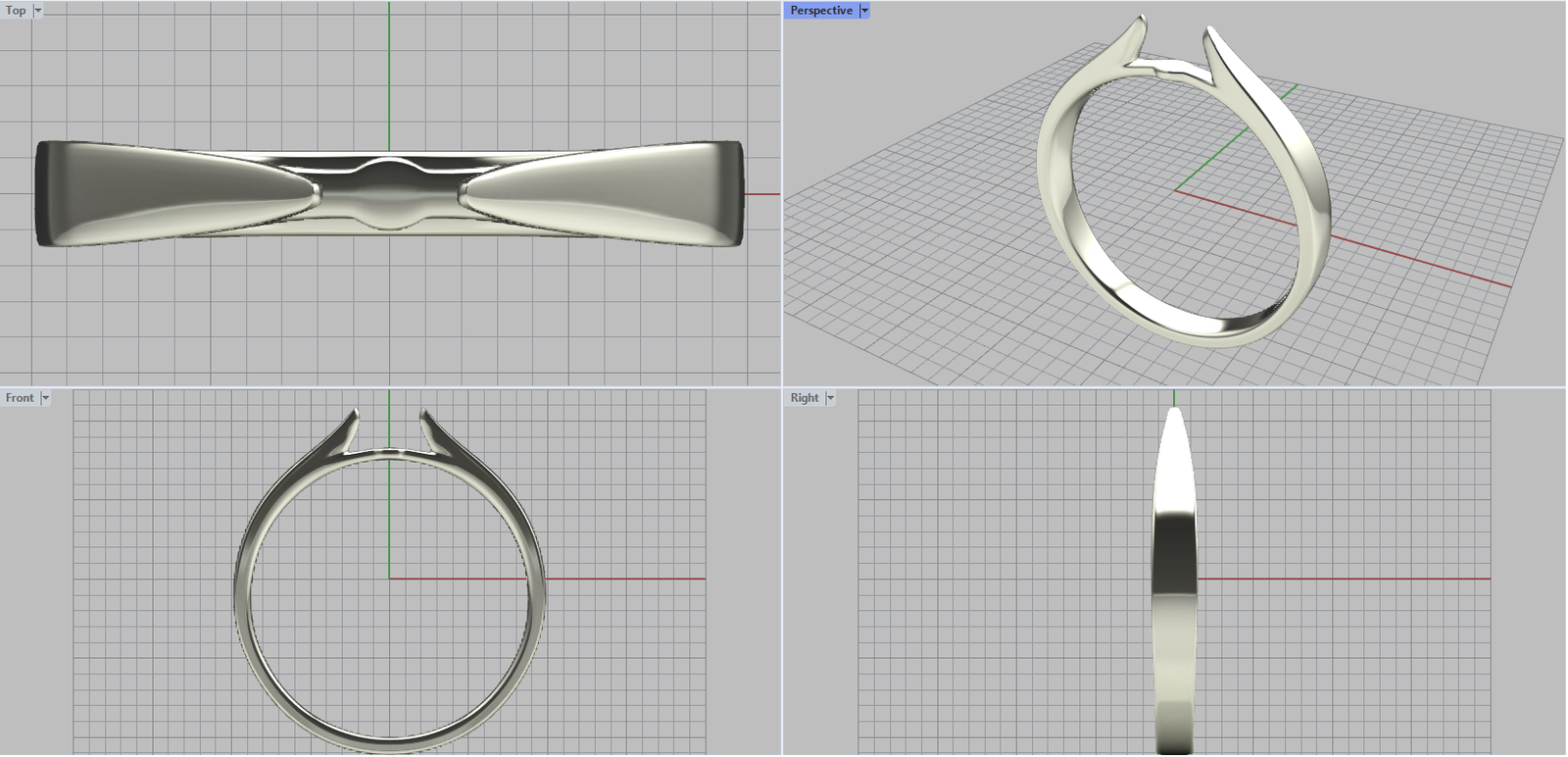Activate the Front viewport title label
This screenshot has height=757, width=1568.
[20, 398]
